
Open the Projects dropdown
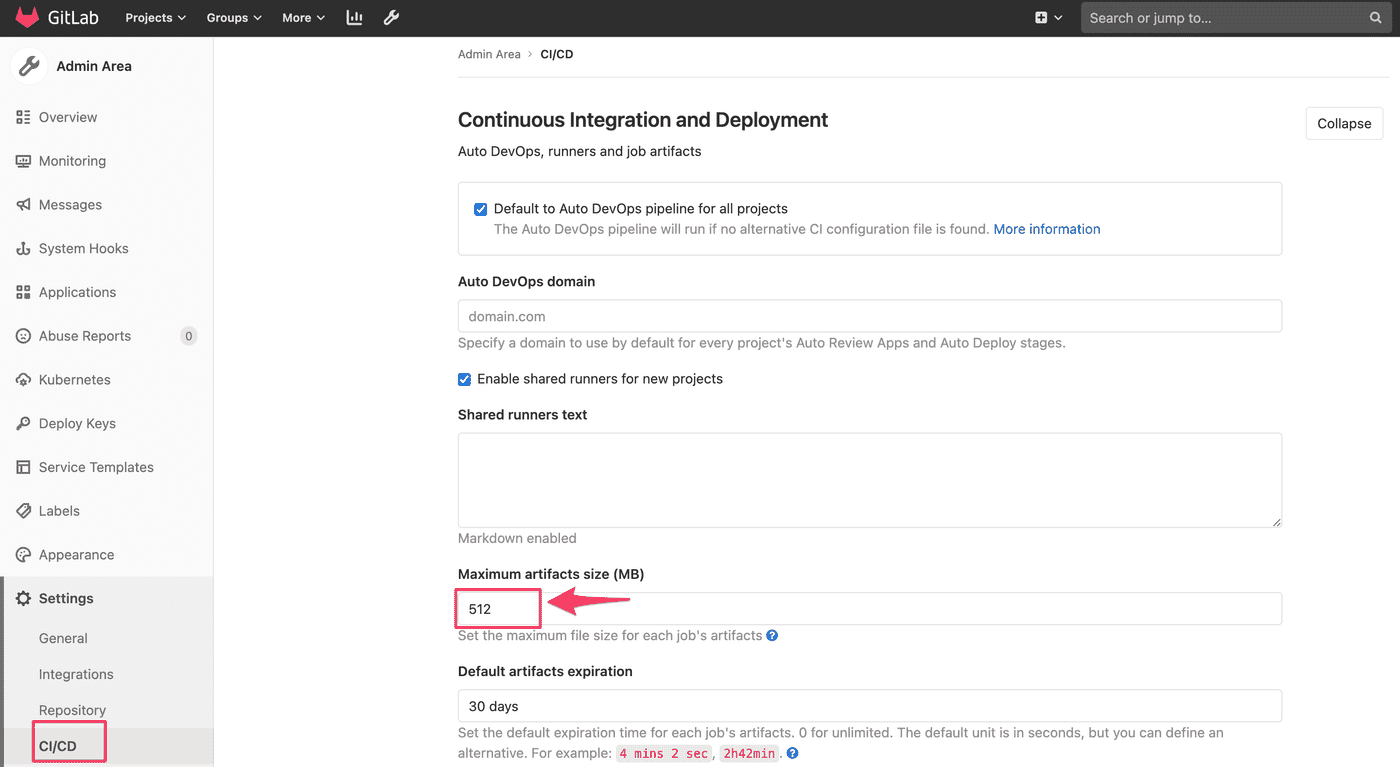click(x=154, y=17)
